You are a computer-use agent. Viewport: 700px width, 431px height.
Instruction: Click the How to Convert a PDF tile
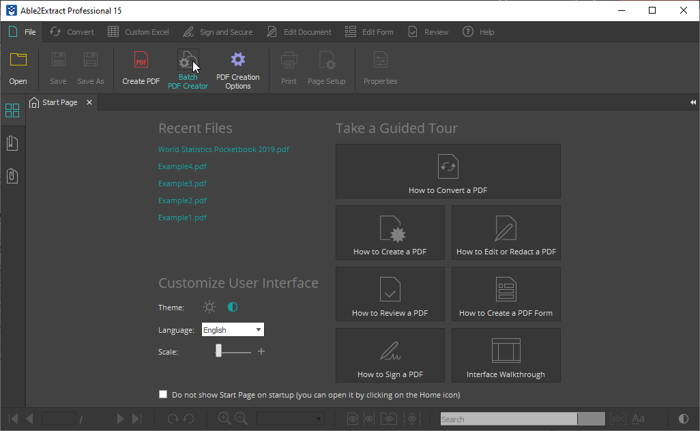[x=447, y=171]
